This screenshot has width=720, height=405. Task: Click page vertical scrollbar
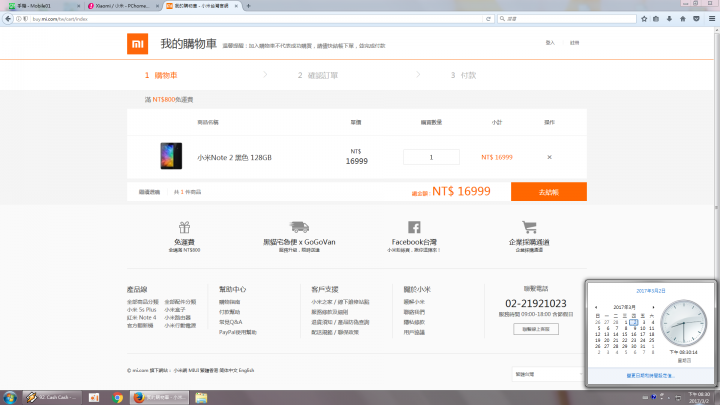pos(717,209)
